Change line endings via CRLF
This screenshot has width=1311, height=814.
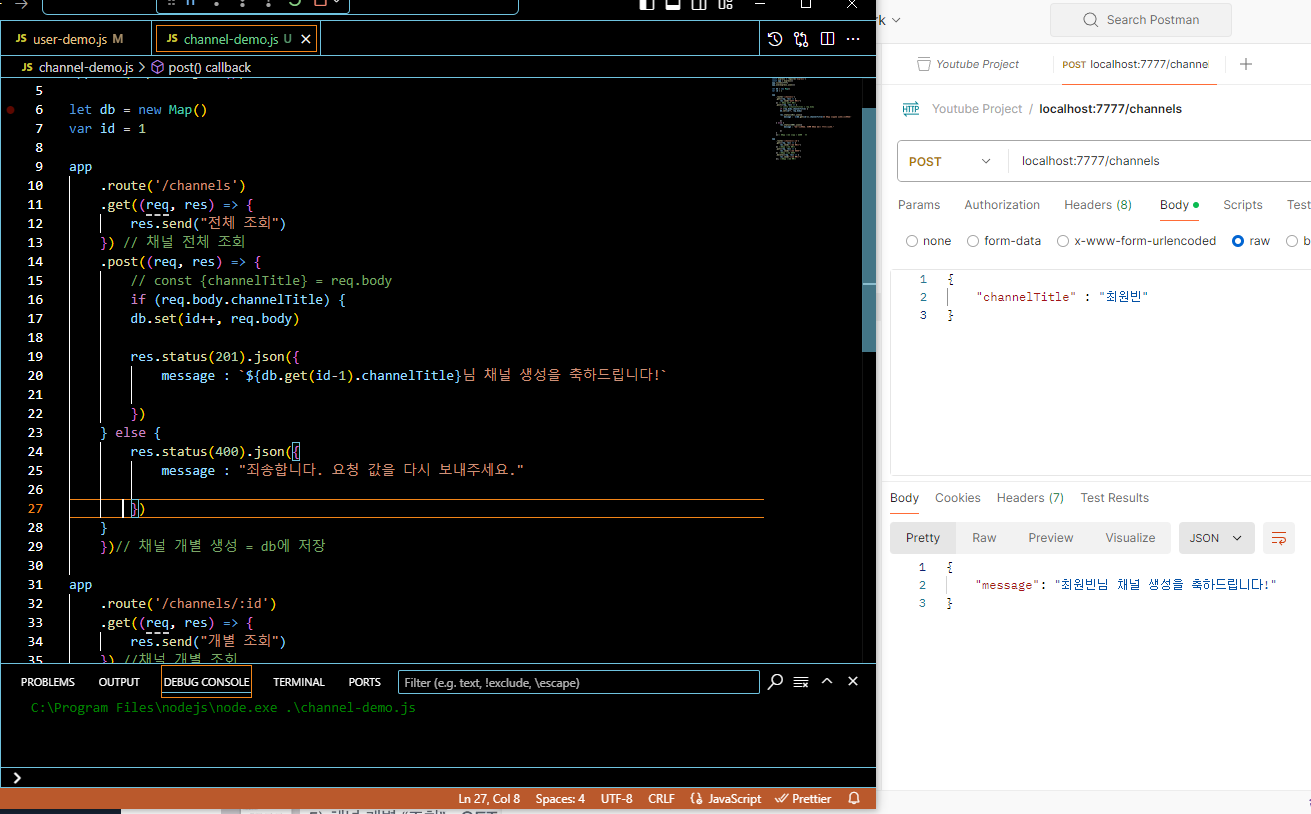point(661,799)
